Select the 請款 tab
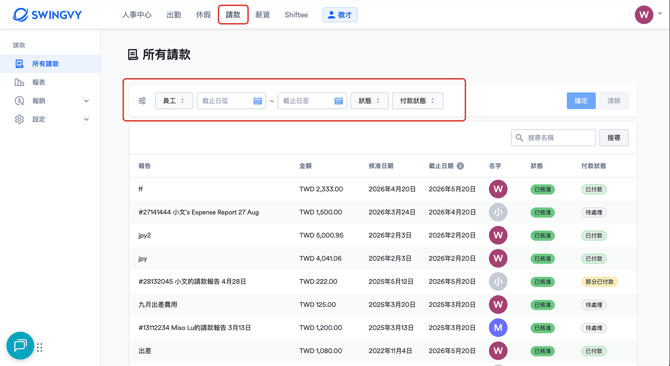Image resolution: width=670 pixels, height=366 pixels. click(x=233, y=15)
